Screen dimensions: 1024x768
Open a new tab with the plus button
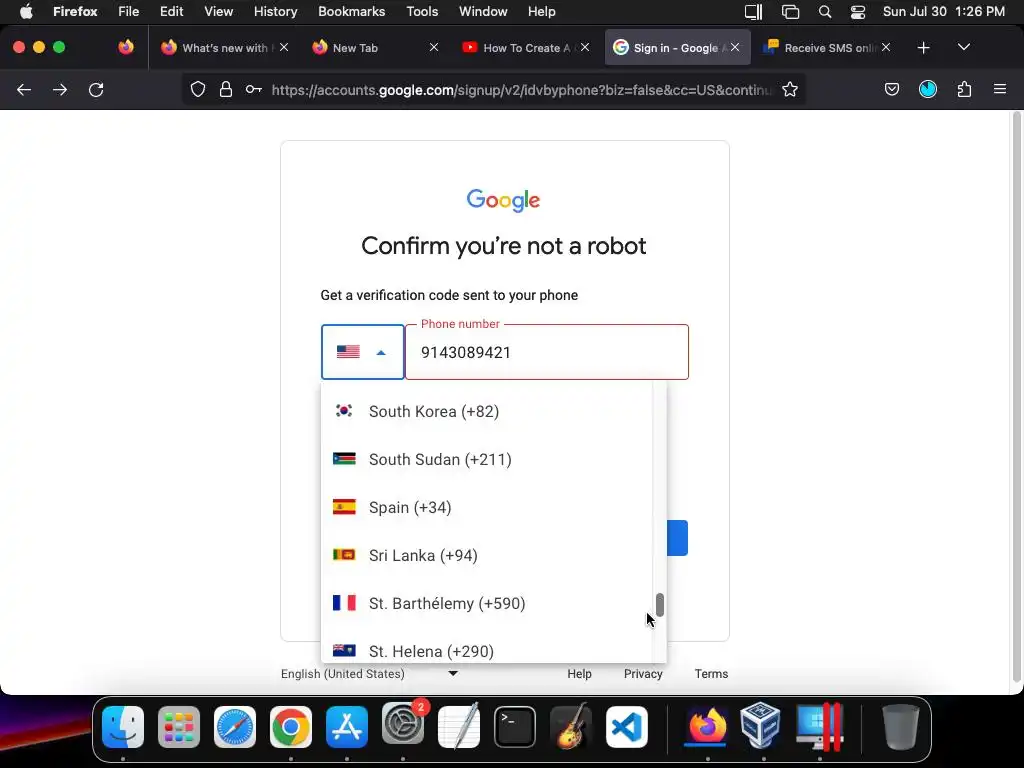(923, 48)
